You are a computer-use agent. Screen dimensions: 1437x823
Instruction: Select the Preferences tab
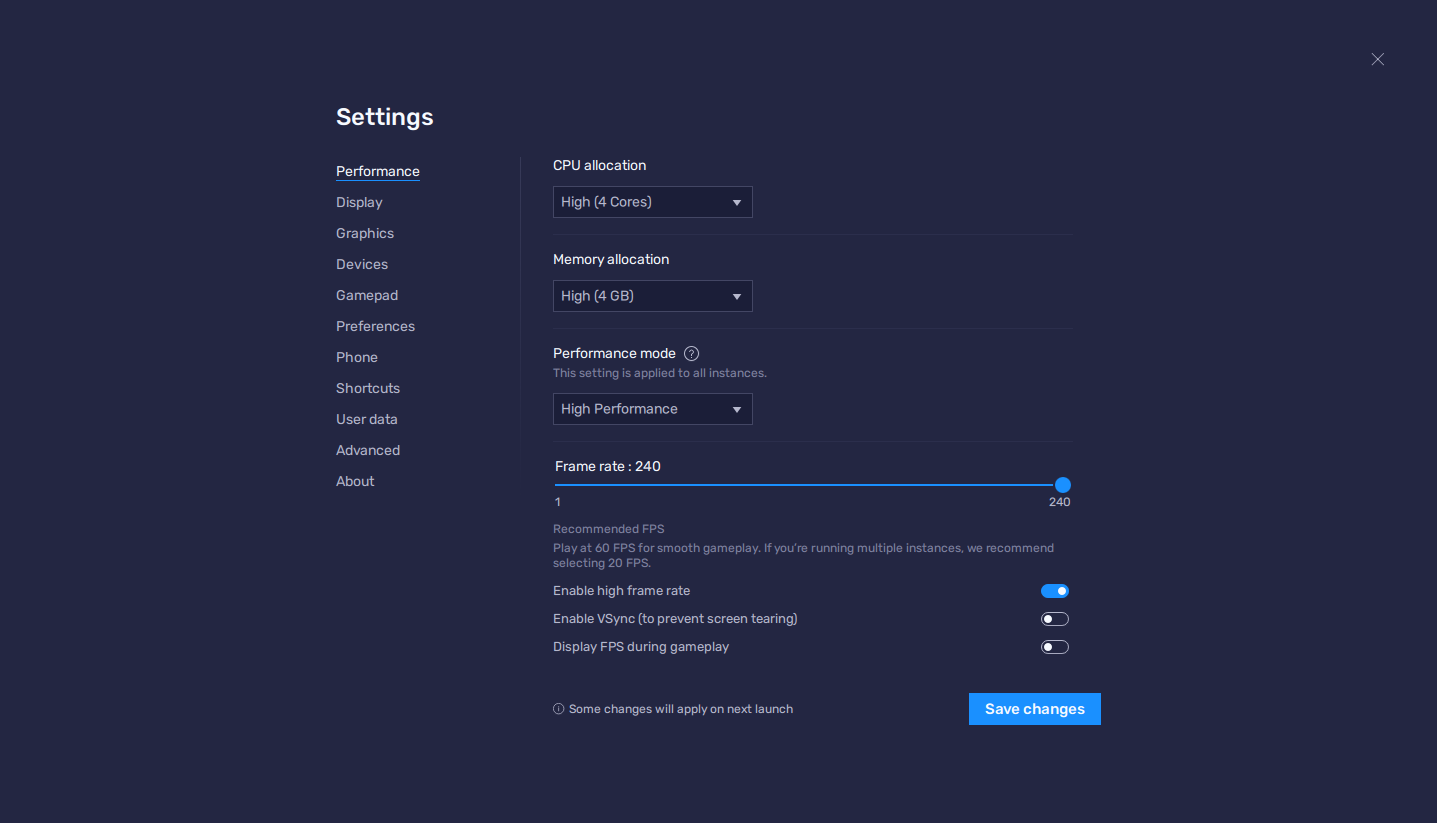tap(375, 326)
